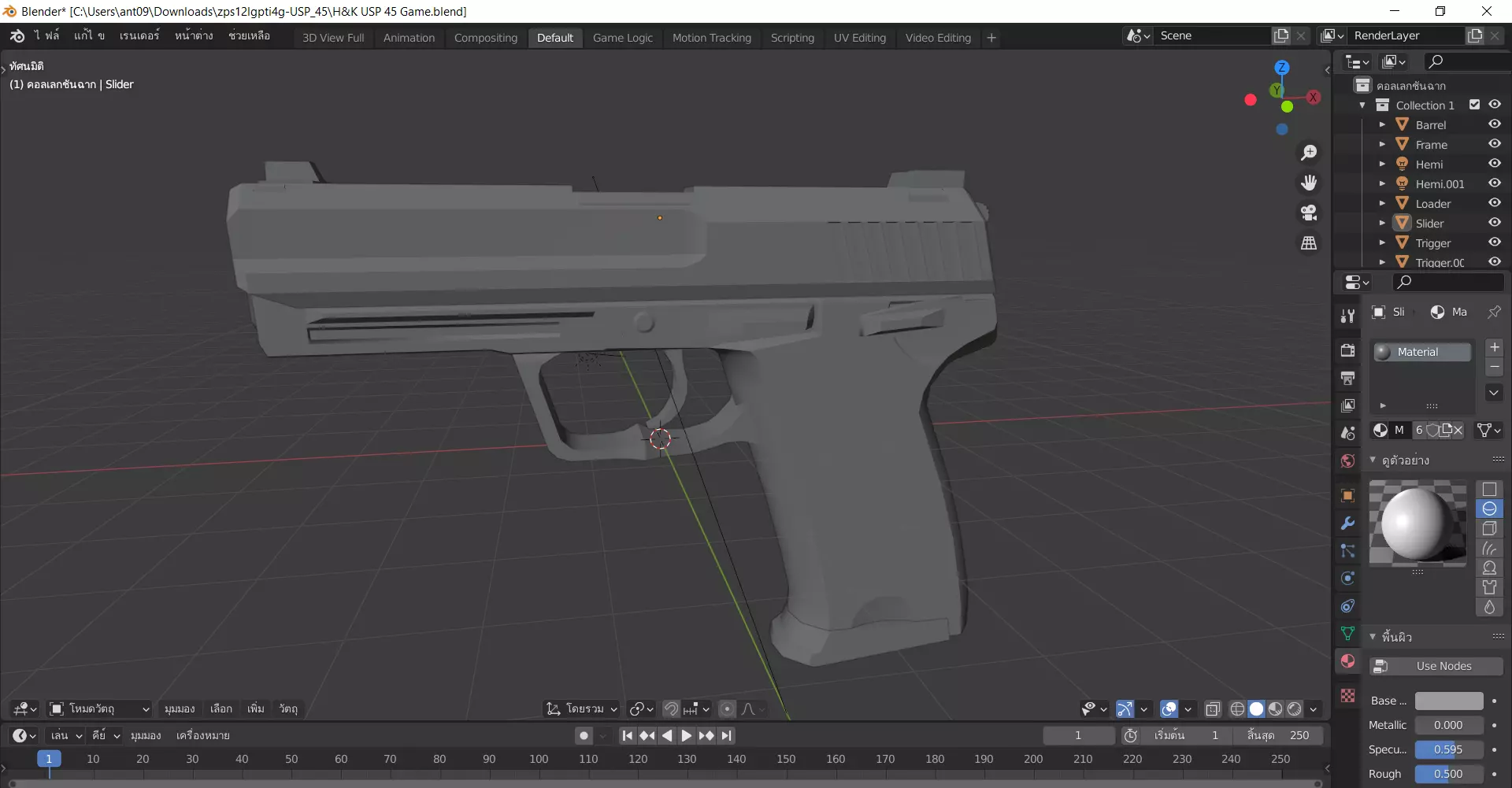
Task: Toggle visibility of Hemi.001 lamp
Action: [1494, 183]
